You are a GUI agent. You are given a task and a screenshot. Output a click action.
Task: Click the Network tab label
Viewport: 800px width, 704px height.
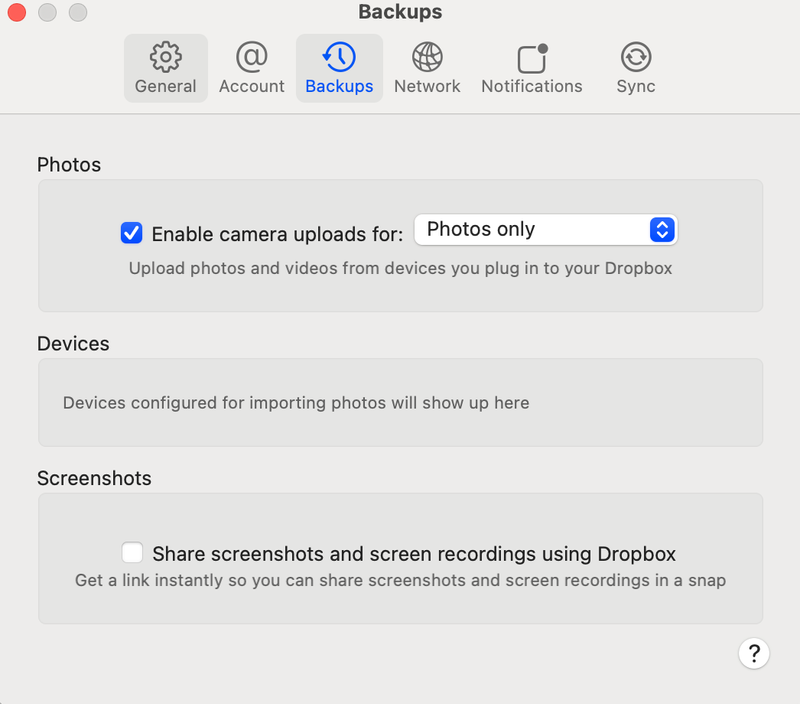tap(427, 86)
